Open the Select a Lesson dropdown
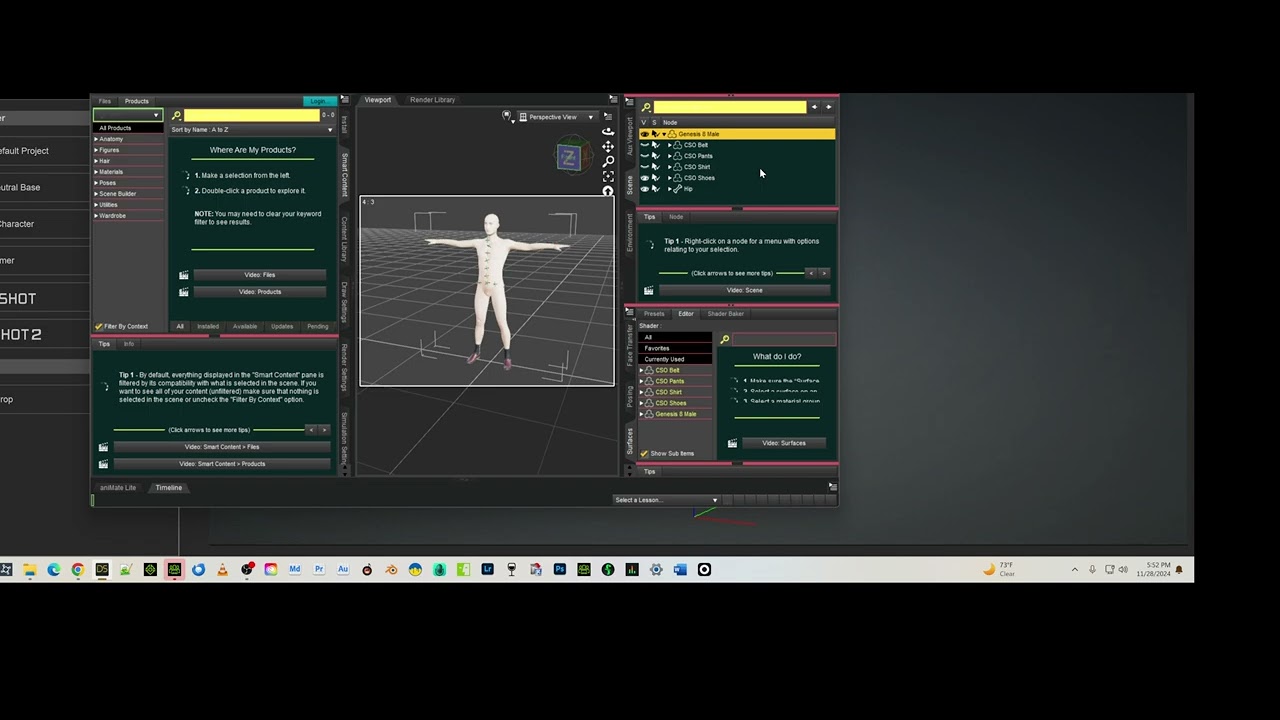The image size is (1280, 720). [x=666, y=500]
